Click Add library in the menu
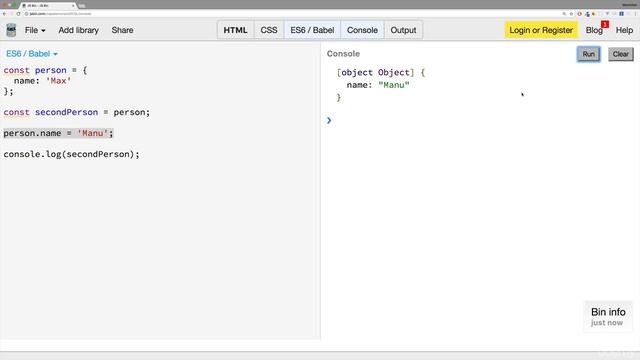 click(78, 30)
